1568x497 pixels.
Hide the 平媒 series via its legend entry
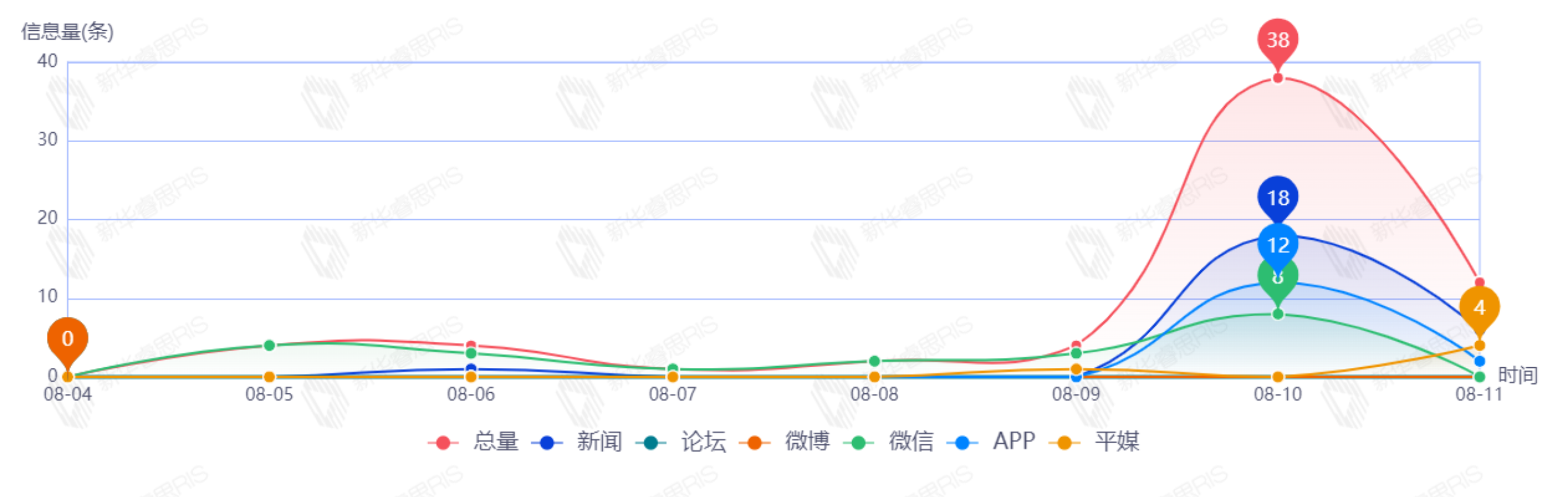coord(1095,441)
